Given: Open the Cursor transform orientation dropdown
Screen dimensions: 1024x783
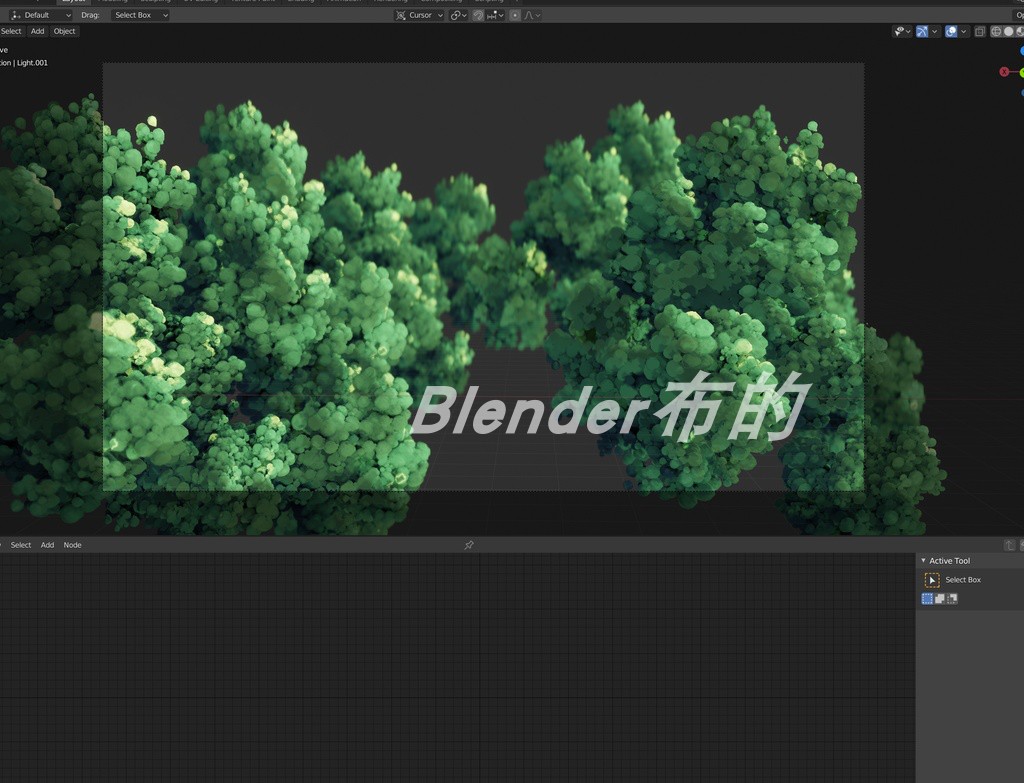Looking at the screenshot, I should pos(419,15).
